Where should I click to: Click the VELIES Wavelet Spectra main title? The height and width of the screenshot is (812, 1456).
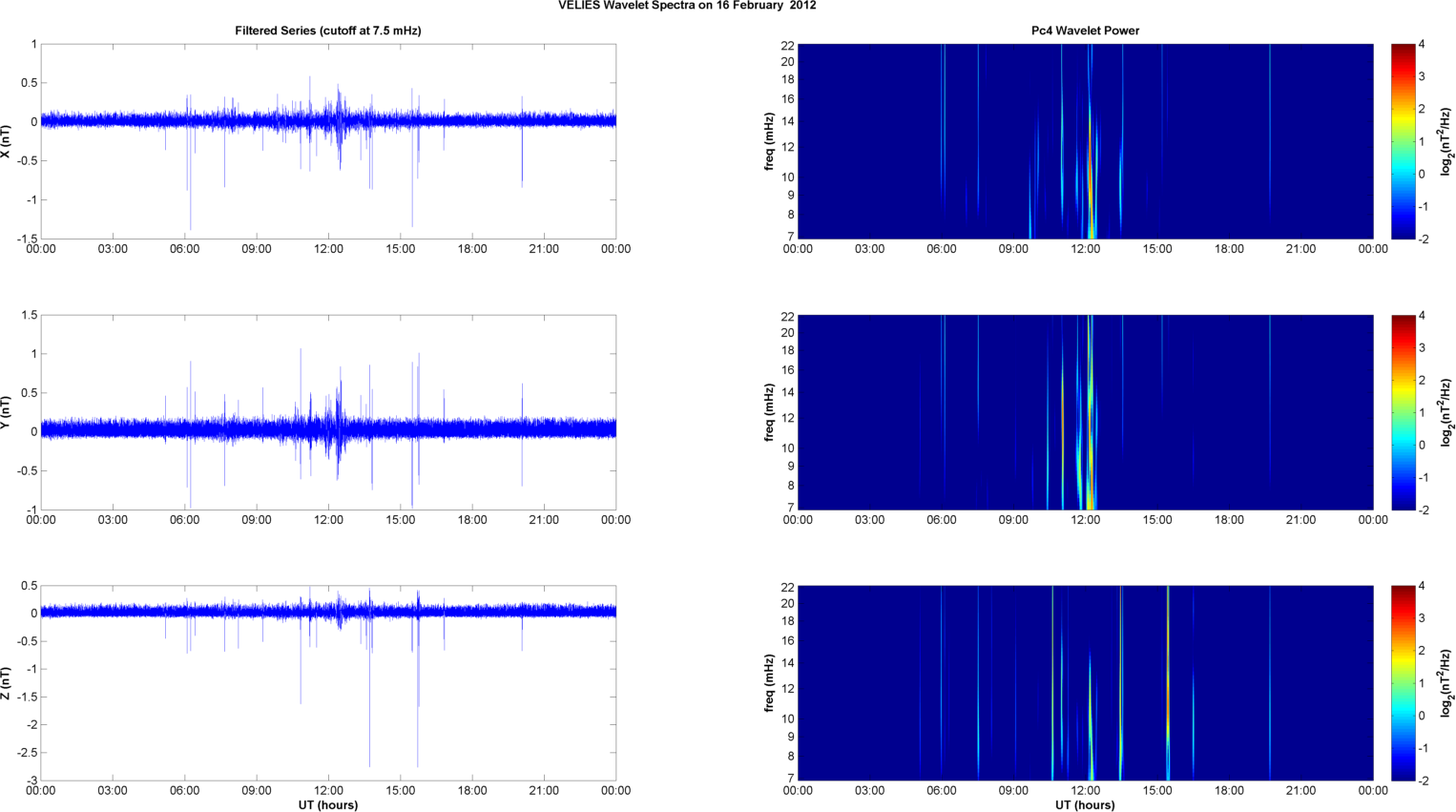[687, 6]
